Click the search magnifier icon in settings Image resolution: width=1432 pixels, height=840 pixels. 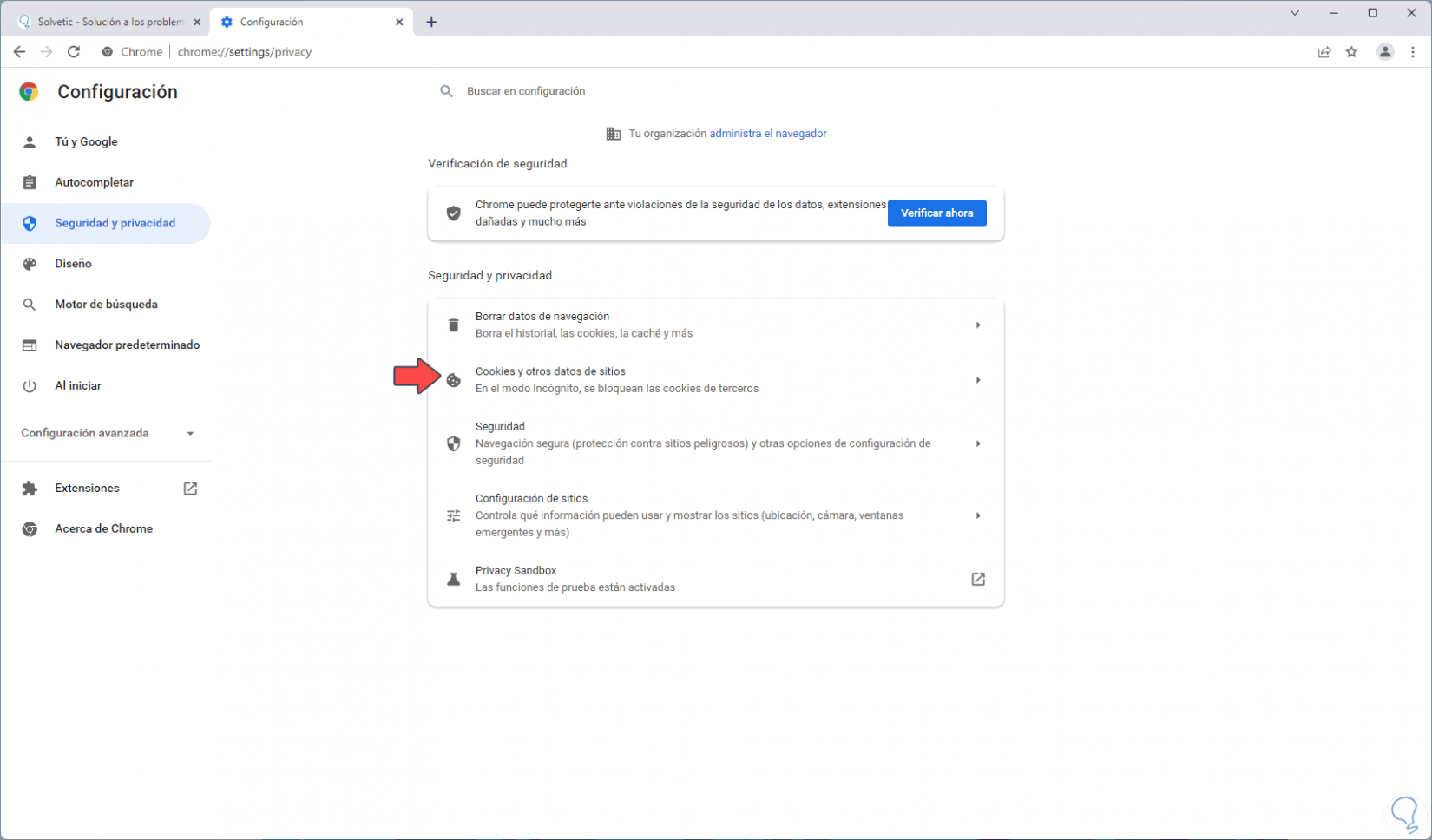(x=446, y=91)
